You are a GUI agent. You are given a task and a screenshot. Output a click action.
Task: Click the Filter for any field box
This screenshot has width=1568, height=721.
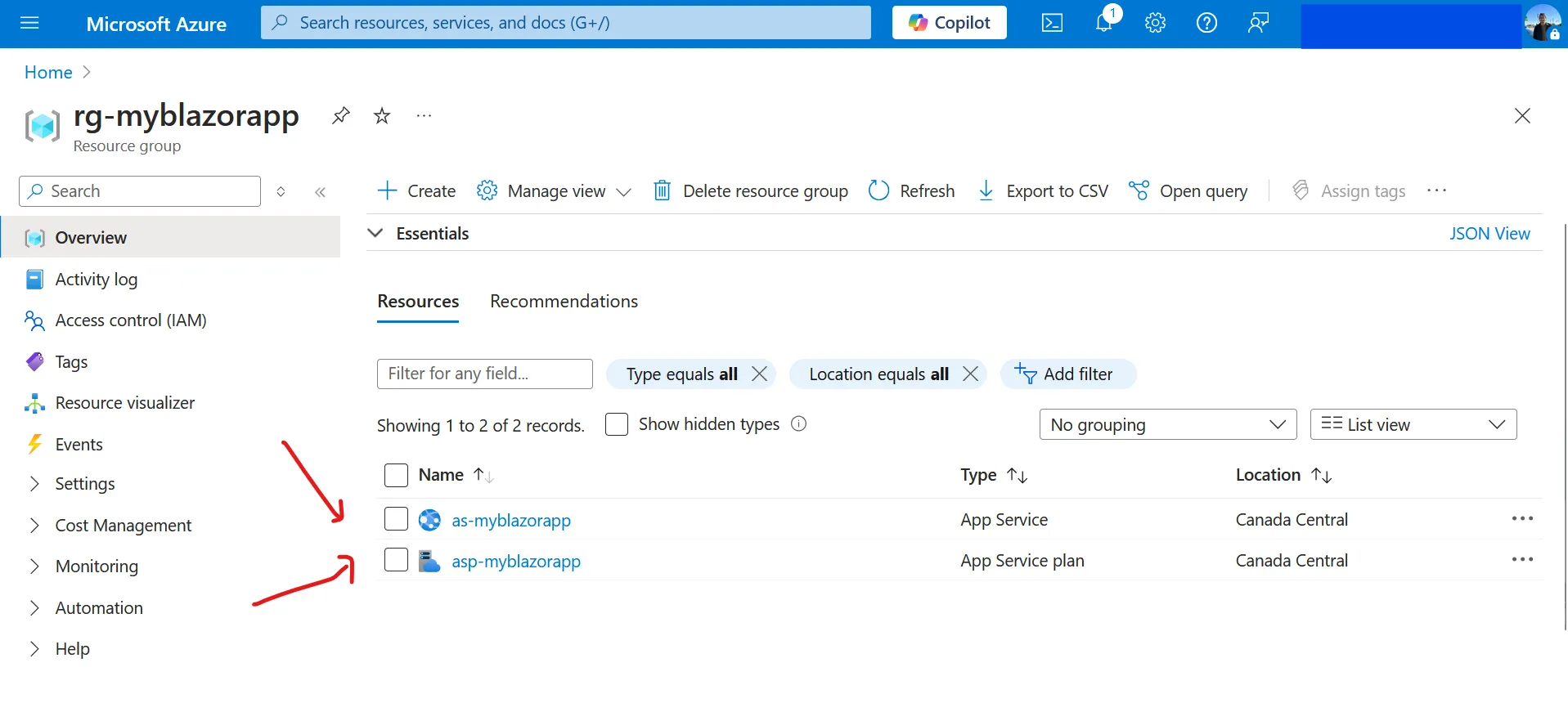(x=485, y=374)
